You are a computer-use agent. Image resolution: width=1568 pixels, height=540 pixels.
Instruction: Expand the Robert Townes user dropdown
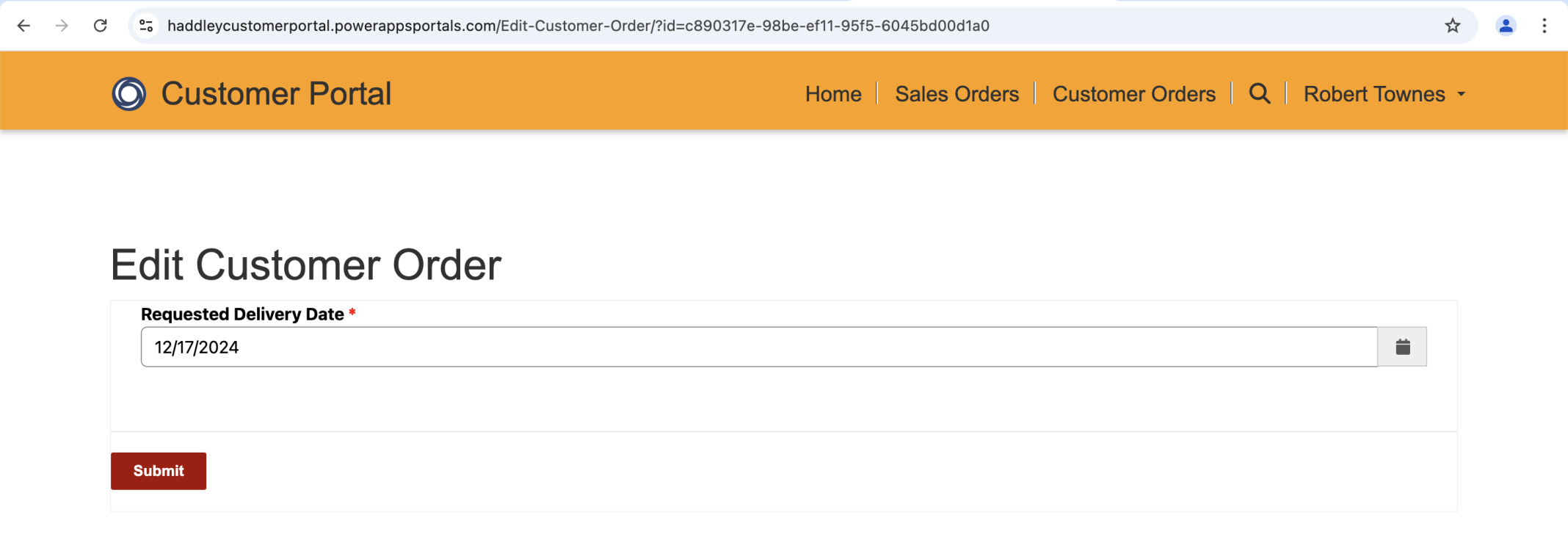pos(1384,94)
